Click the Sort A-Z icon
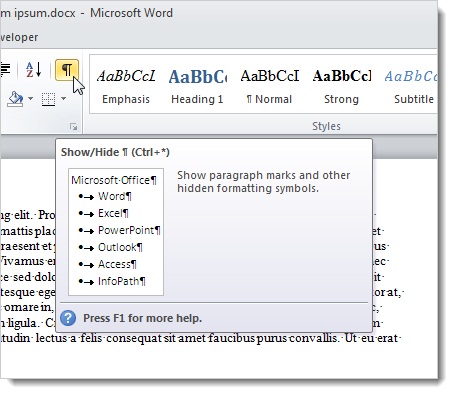This screenshot has height=394, width=453. click(33, 70)
